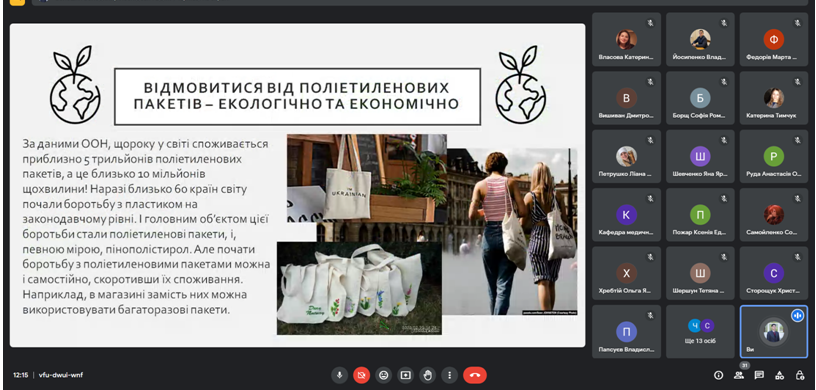Select Федорів Марта participant tile

pos(773,40)
